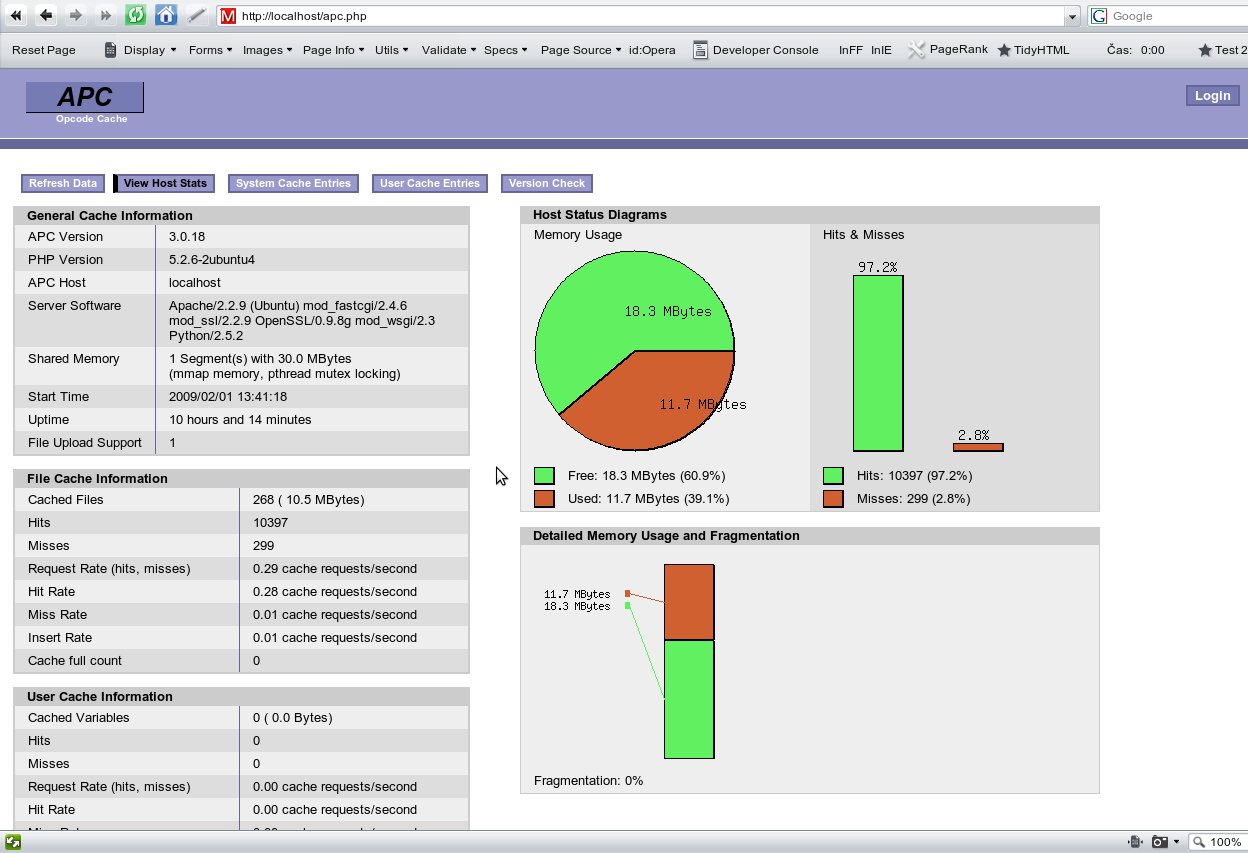Viewport: 1248px width, 853px height.
Task: Open the Page Info dropdown menu
Action: [x=361, y=50]
